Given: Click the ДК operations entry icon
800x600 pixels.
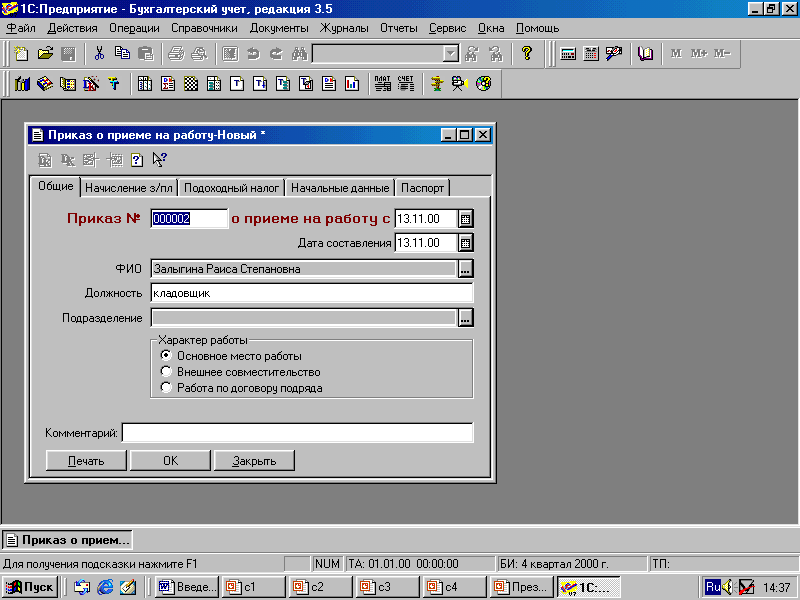Looking at the screenshot, I should [91, 84].
